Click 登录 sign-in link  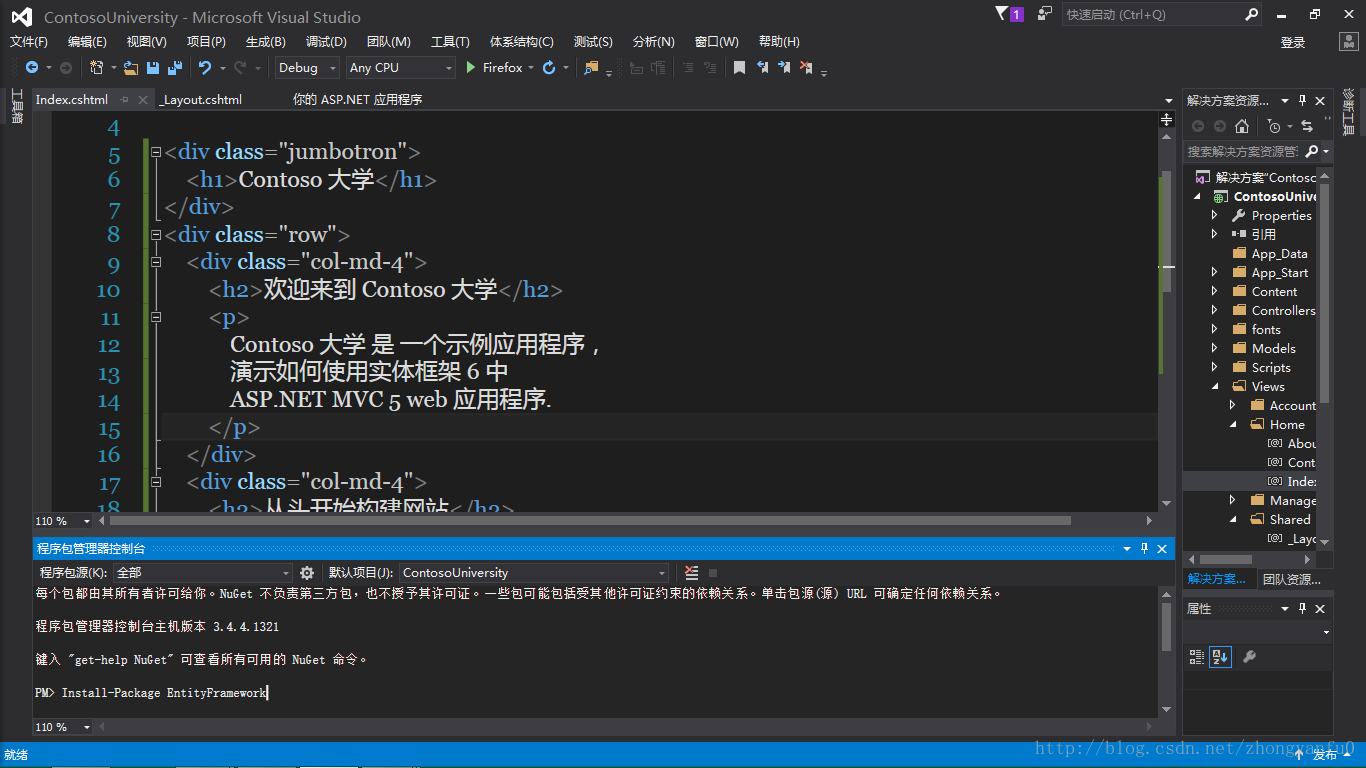(1293, 42)
